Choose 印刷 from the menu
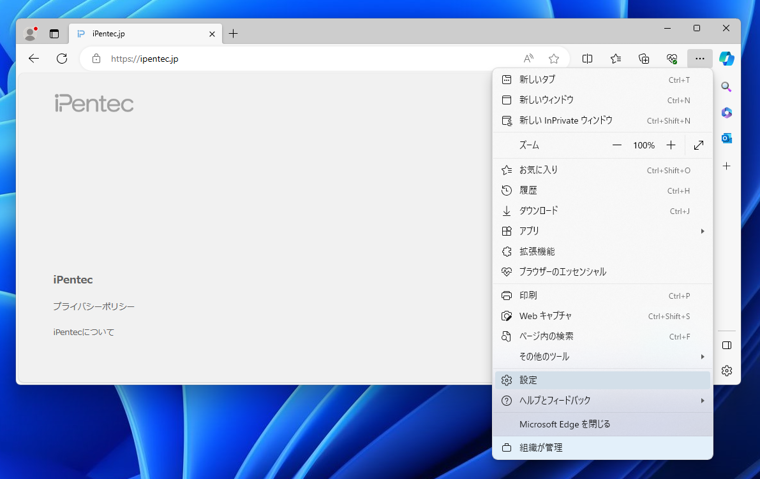This screenshot has width=760, height=479. (602, 296)
